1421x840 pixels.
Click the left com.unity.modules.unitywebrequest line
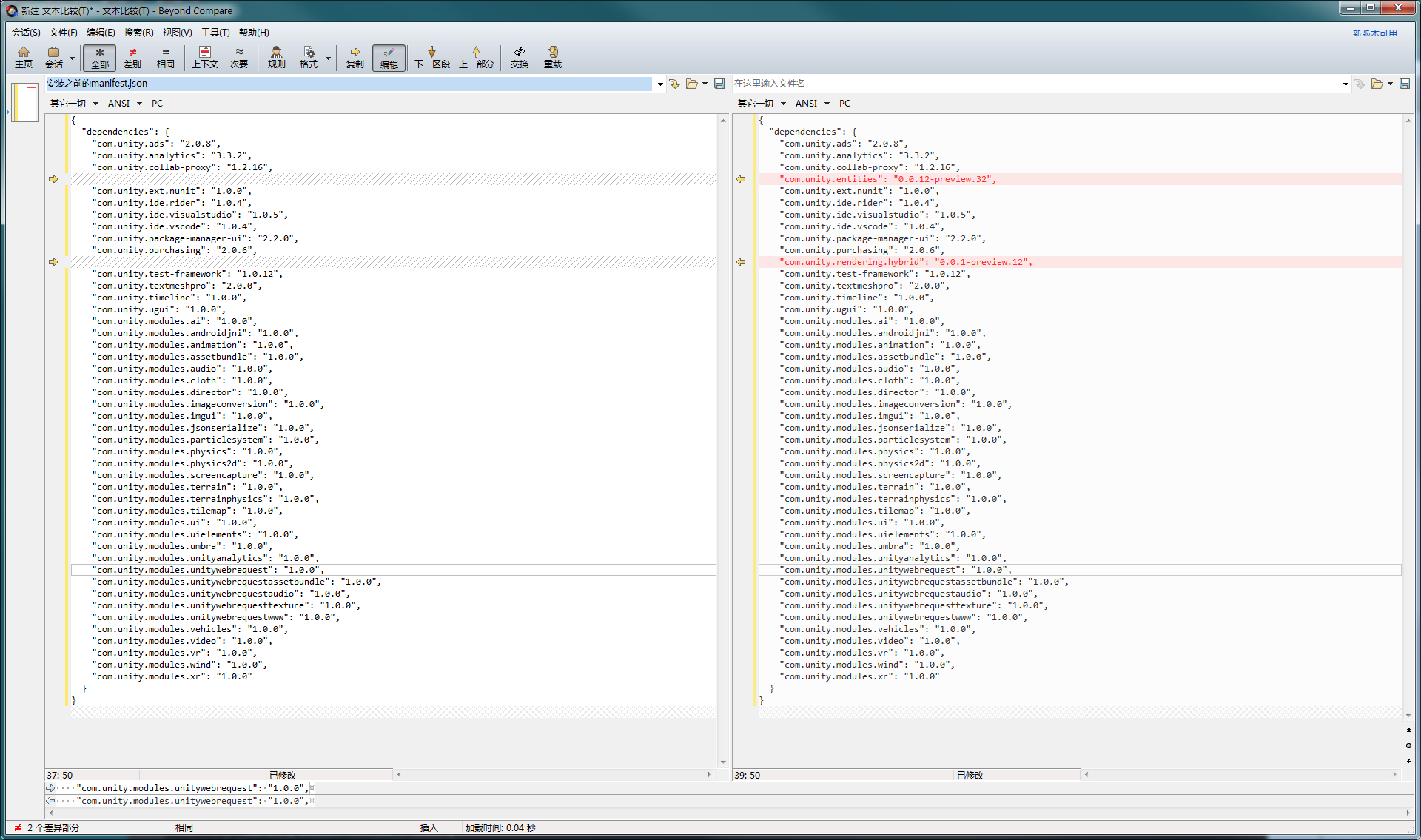pyautogui.click(x=394, y=570)
